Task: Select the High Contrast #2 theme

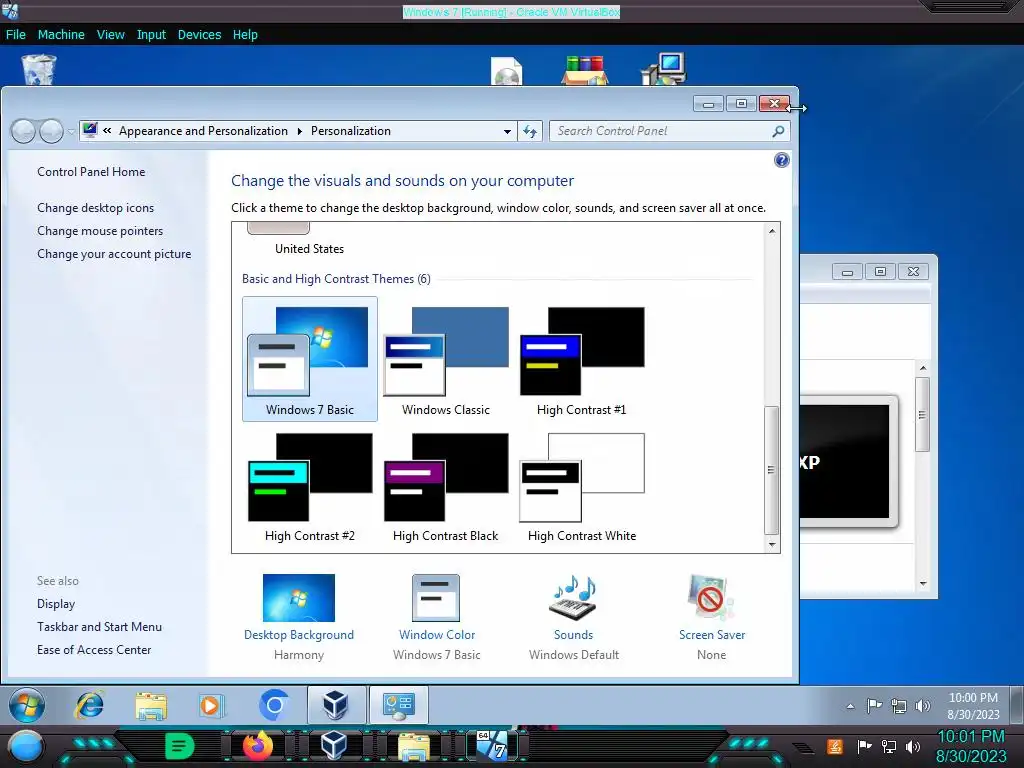Action: tap(310, 487)
